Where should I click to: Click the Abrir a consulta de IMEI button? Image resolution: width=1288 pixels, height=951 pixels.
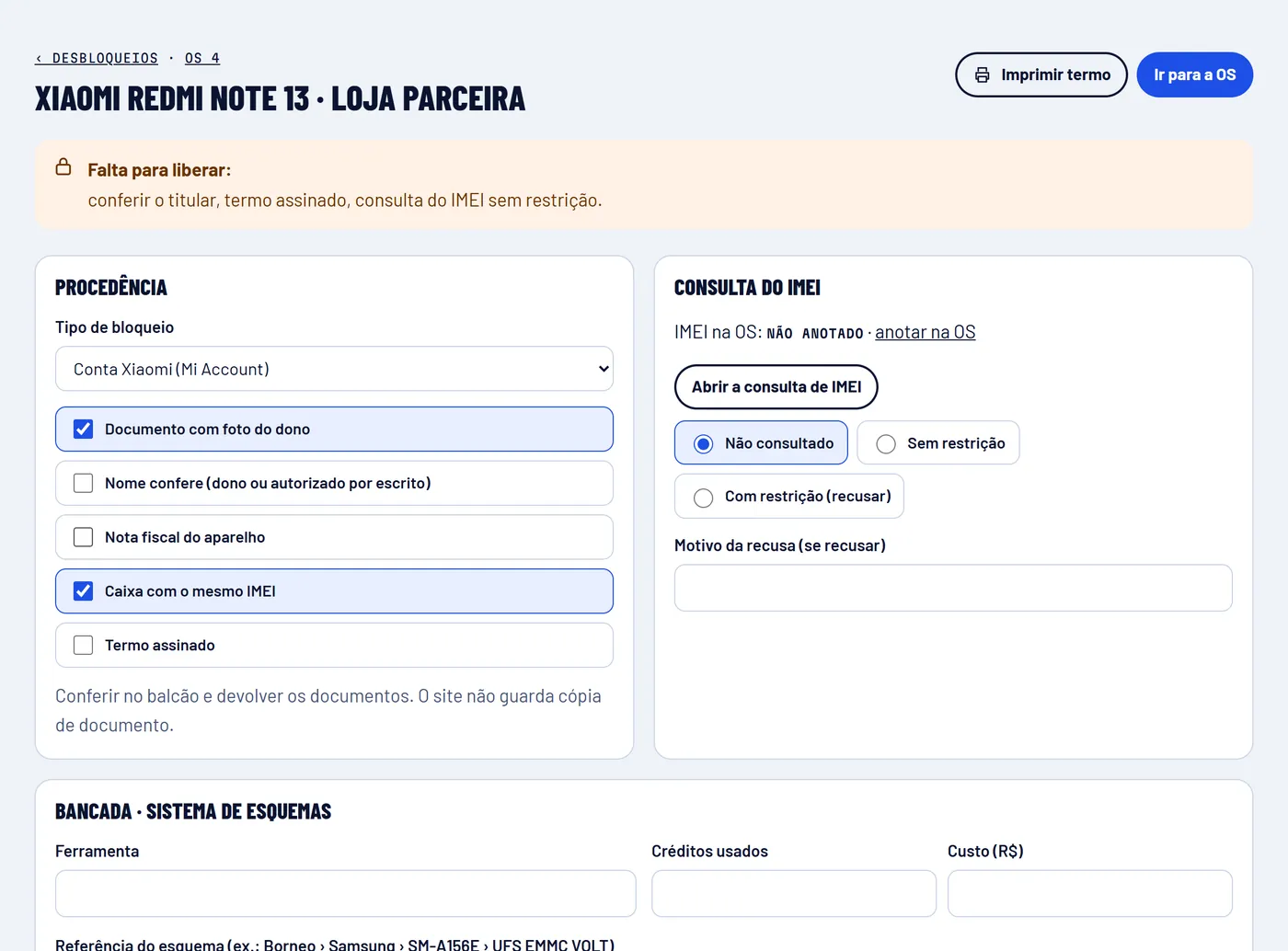point(776,386)
